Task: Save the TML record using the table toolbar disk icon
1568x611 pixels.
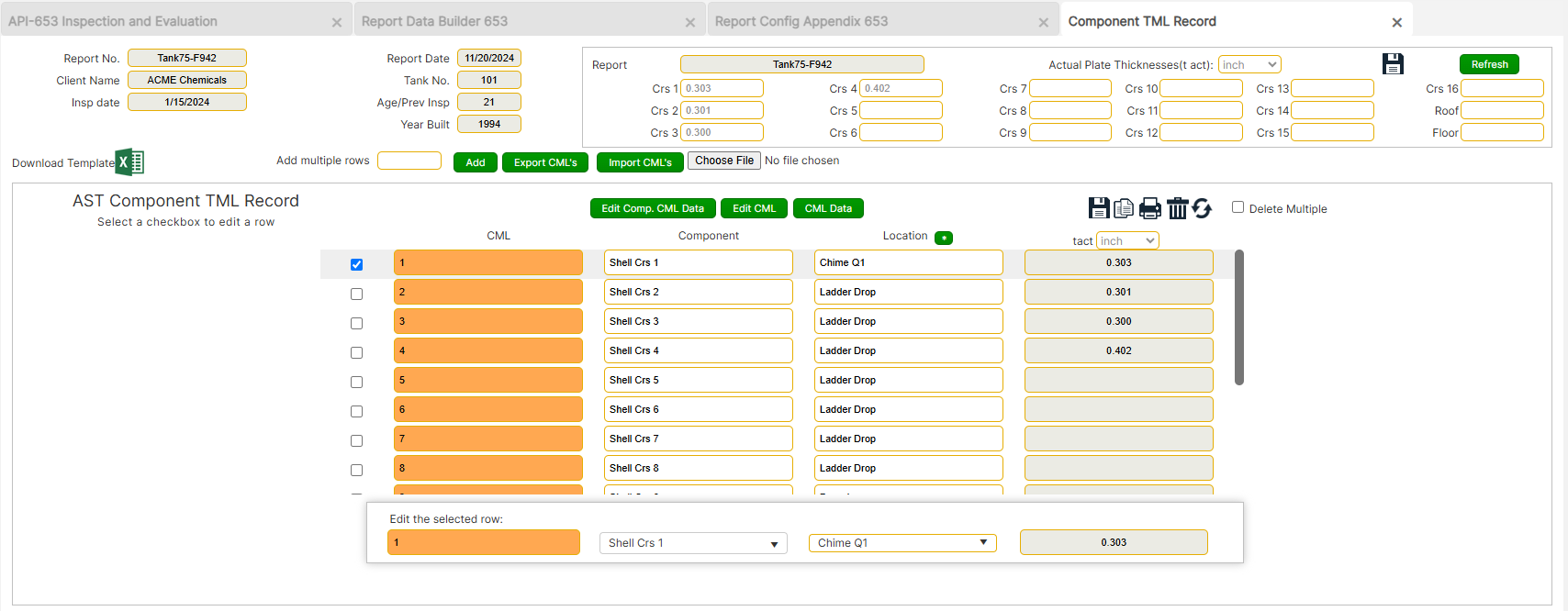Action: 1098,208
